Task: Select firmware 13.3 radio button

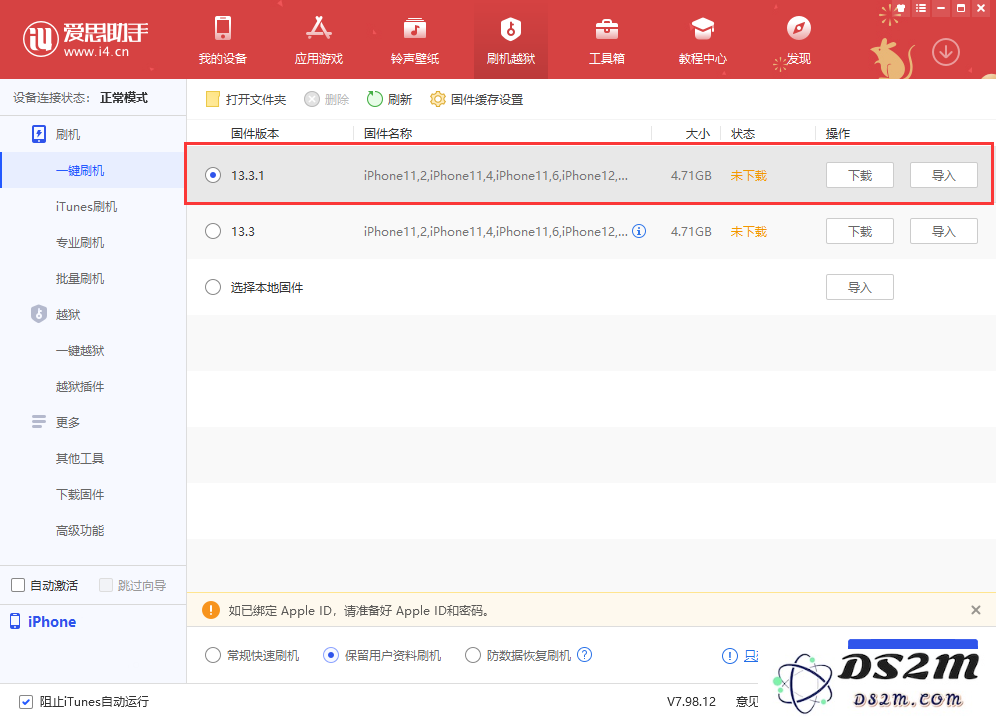Action: [213, 231]
